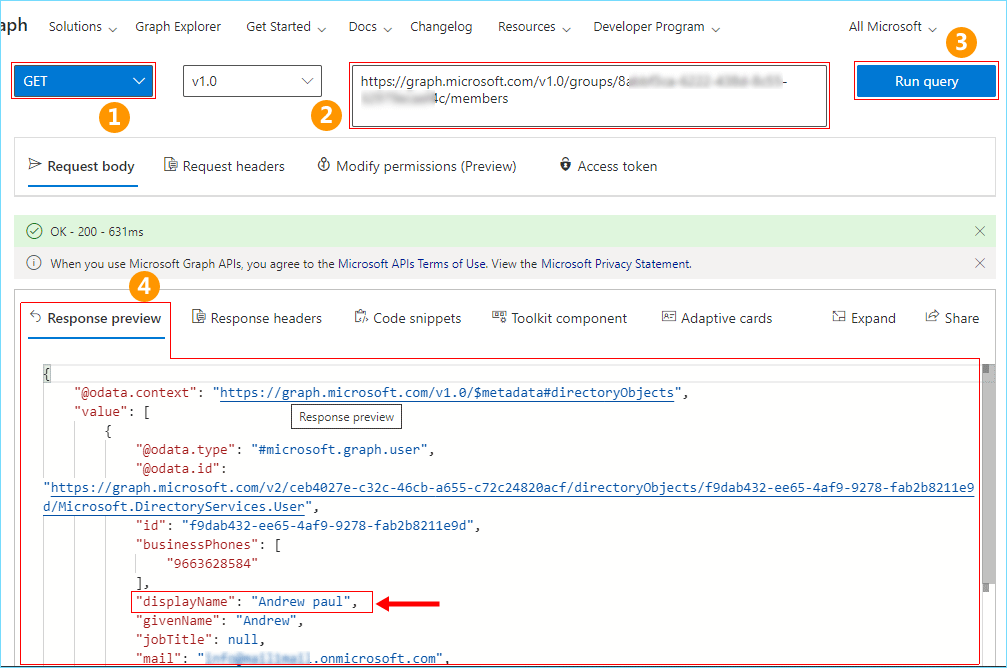The image size is (1007, 668).
Task: Click the Adaptive cards icon
Action: pyautogui.click(x=669, y=318)
